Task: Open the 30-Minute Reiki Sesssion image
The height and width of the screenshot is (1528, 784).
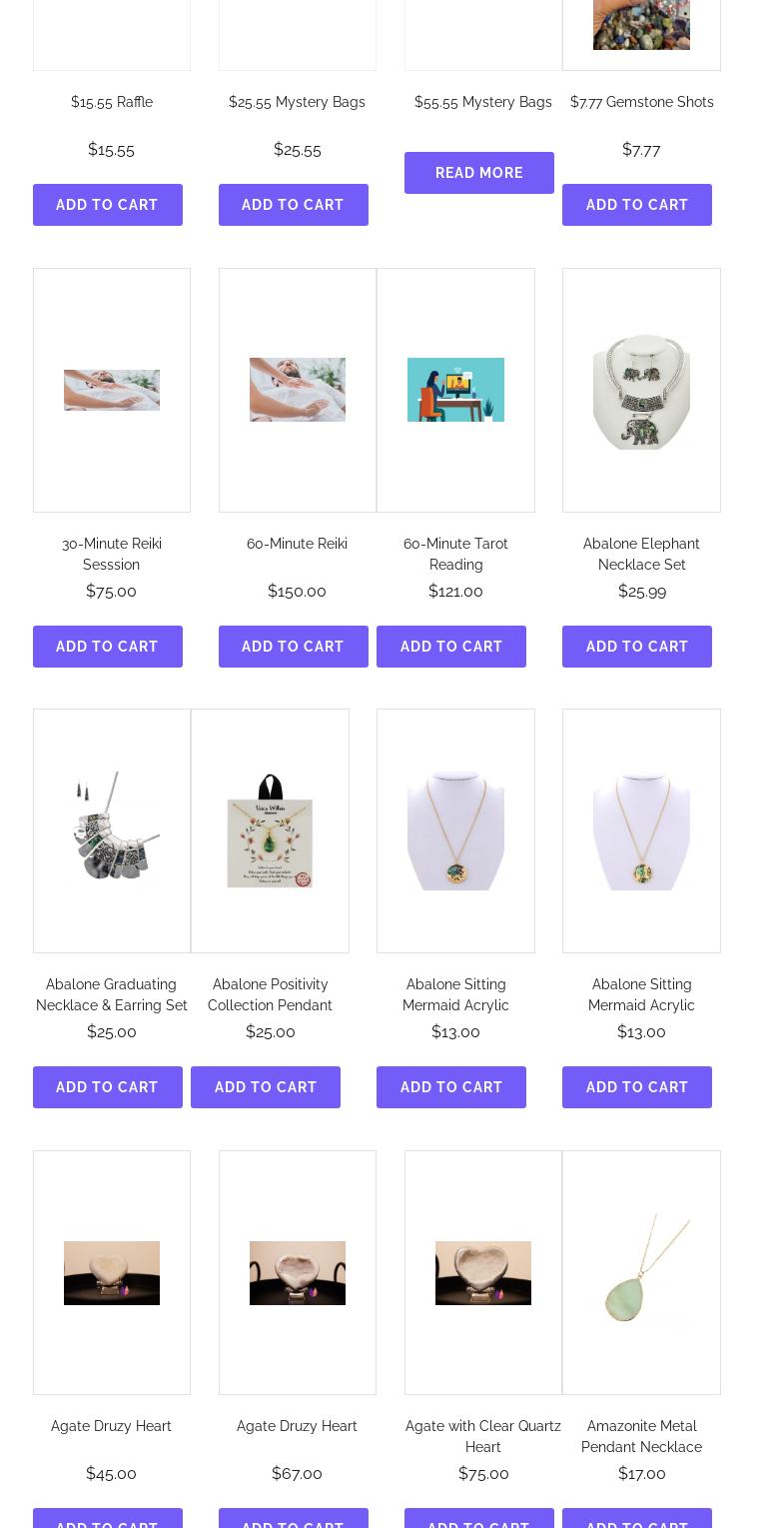Action: [x=112, y=390]
